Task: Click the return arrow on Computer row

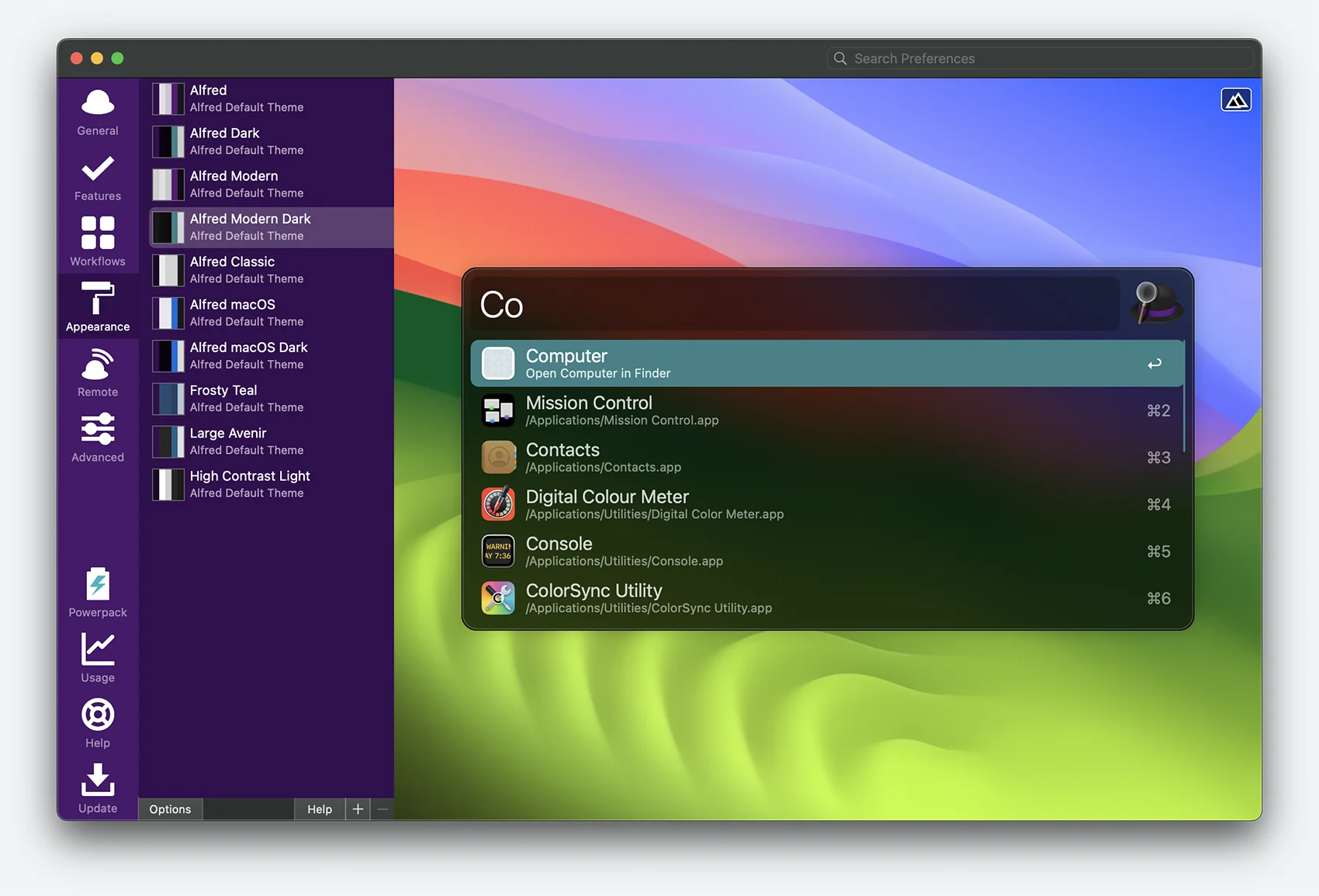Action: tap(1155, 363)
